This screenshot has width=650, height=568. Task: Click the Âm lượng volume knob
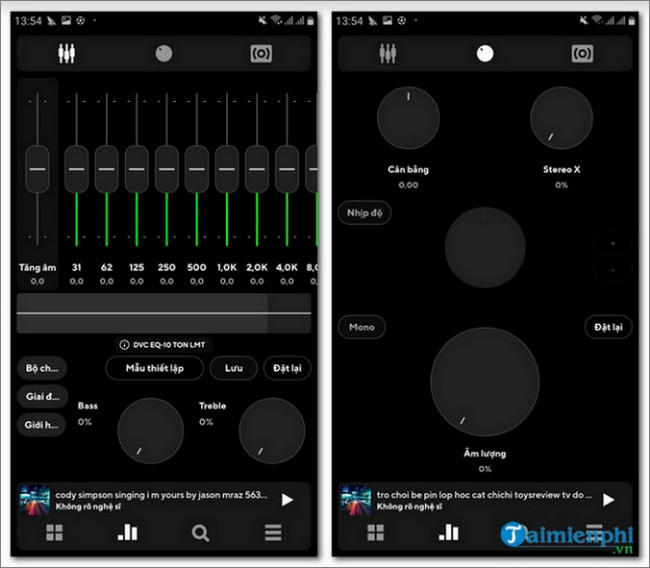click(x=485, y=382)
